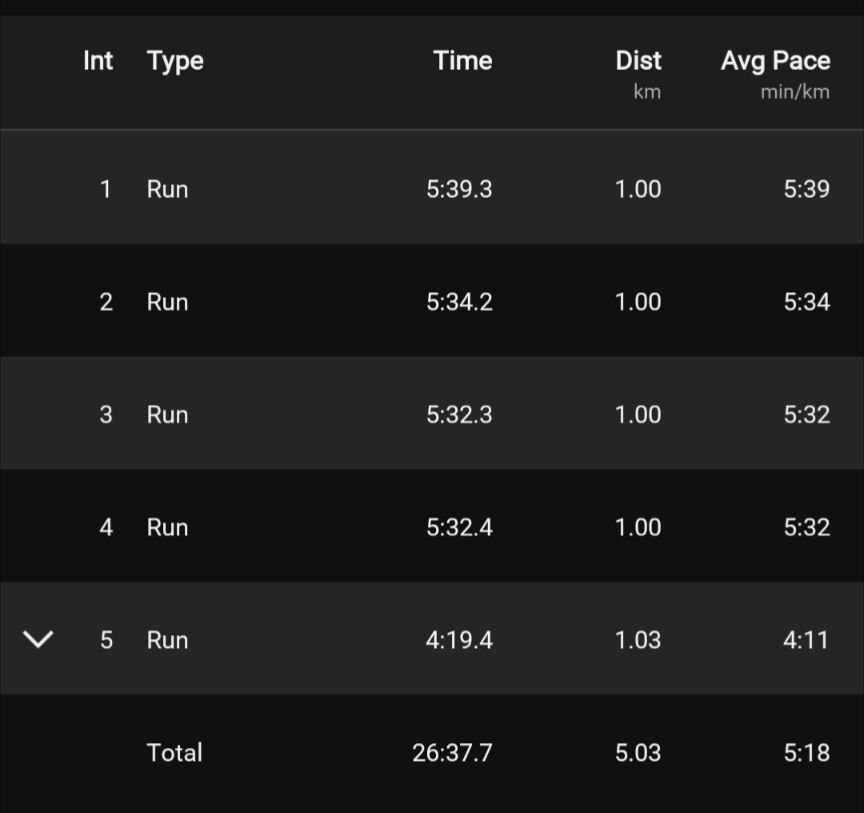The height and width of the screenshot is (813, 864).
Task: Click the 5:18 total average pace
Action: [x=806, y=753]
